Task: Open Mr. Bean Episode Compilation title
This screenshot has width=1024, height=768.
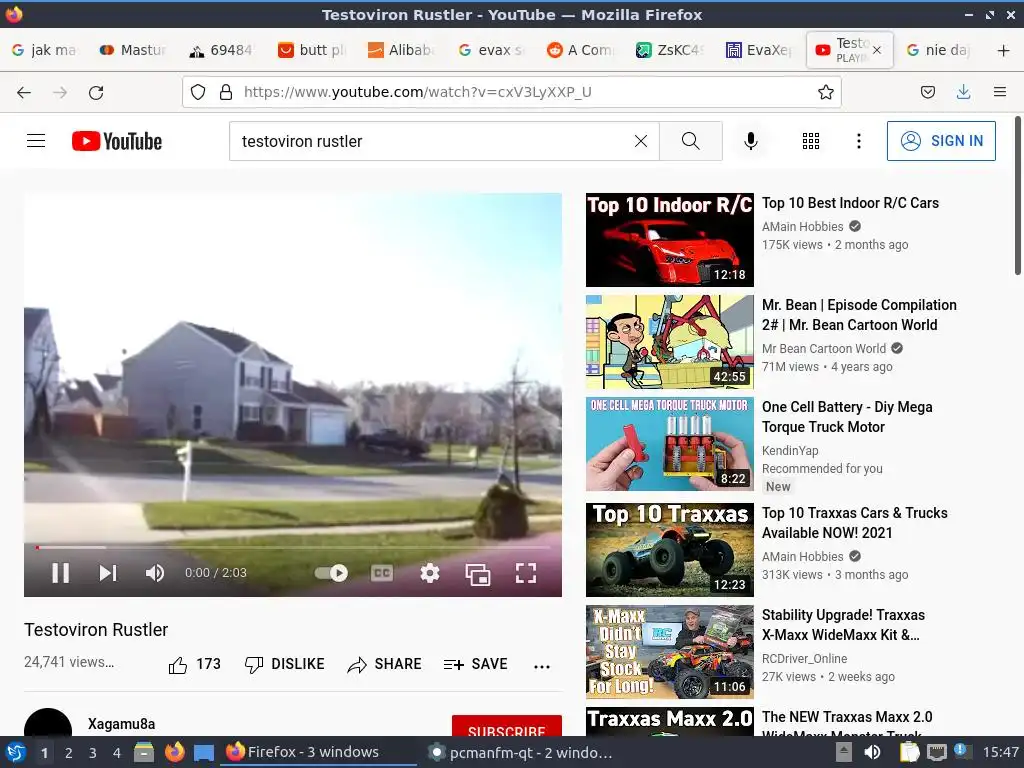Action: pyautogui.click(x=859, y=315)
